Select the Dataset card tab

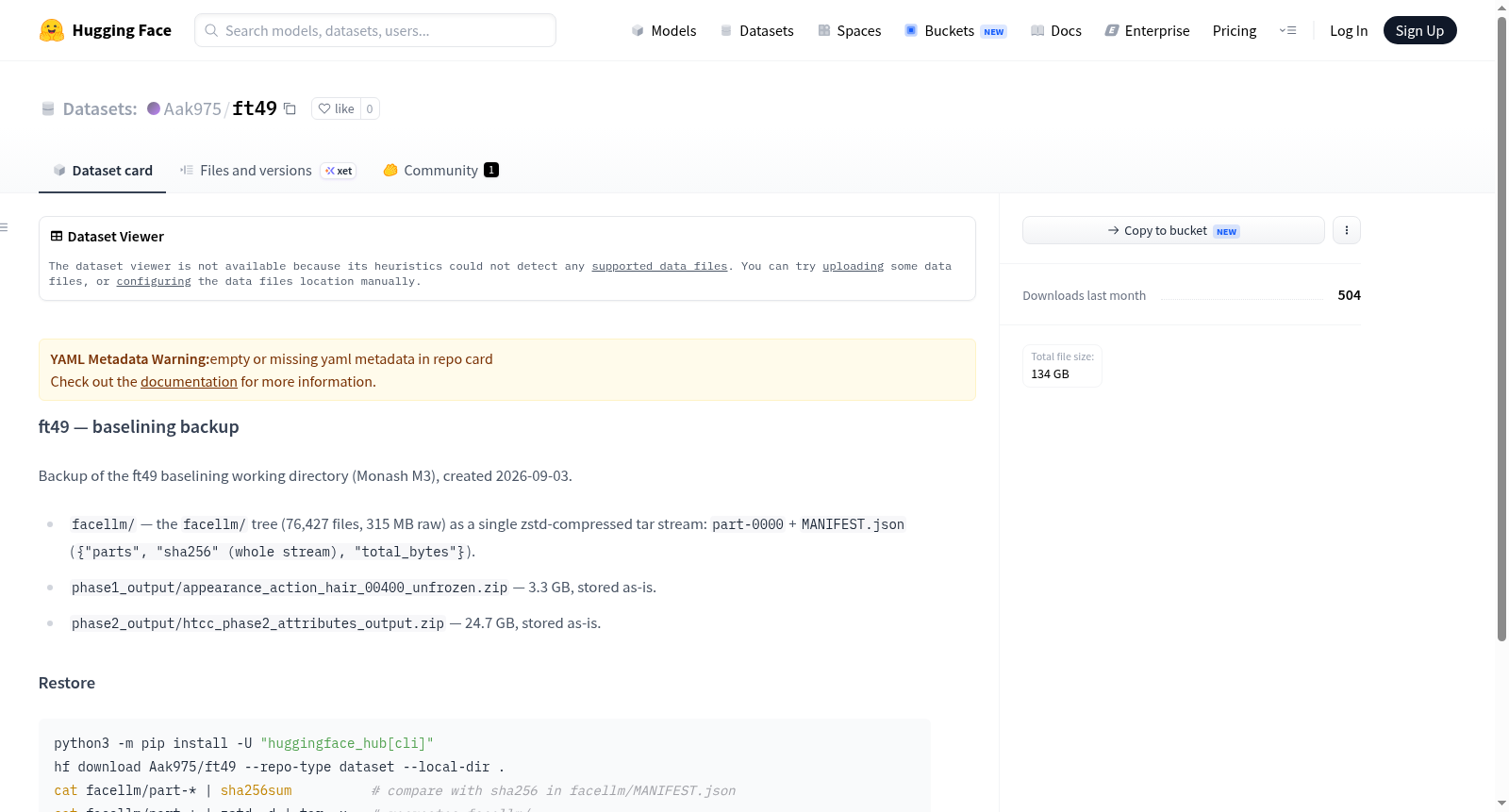(103, 171)
